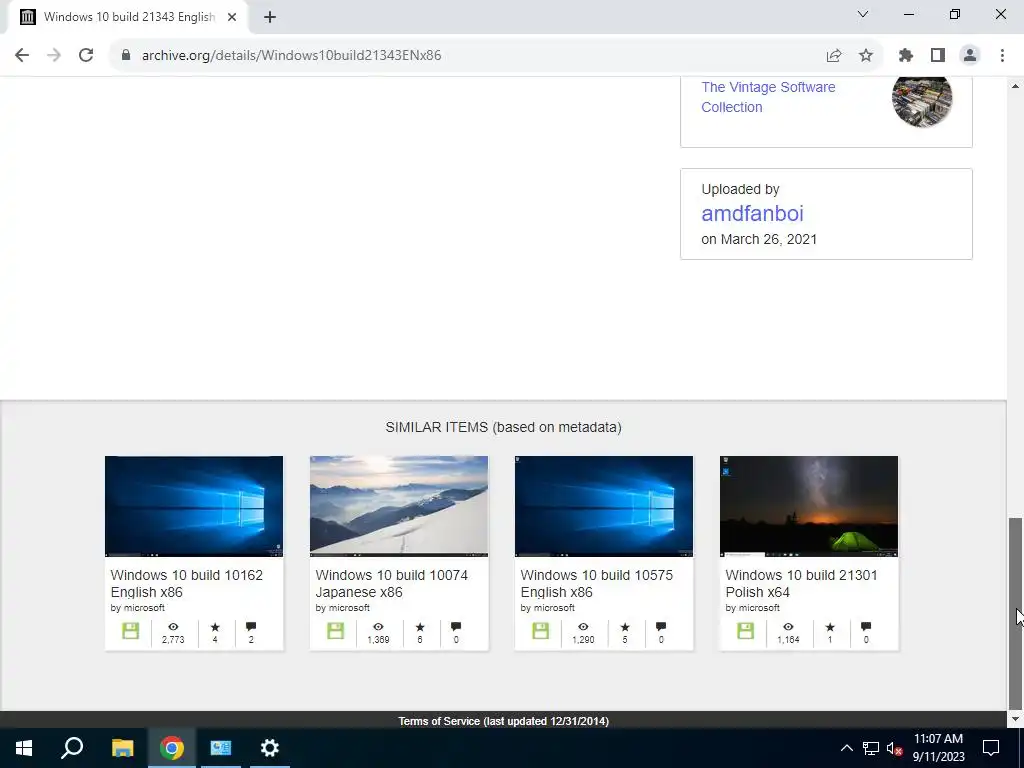Click software floppy icon on build 10162 card
Viewport: 1024px width, 768px height.
click(131, 630)
